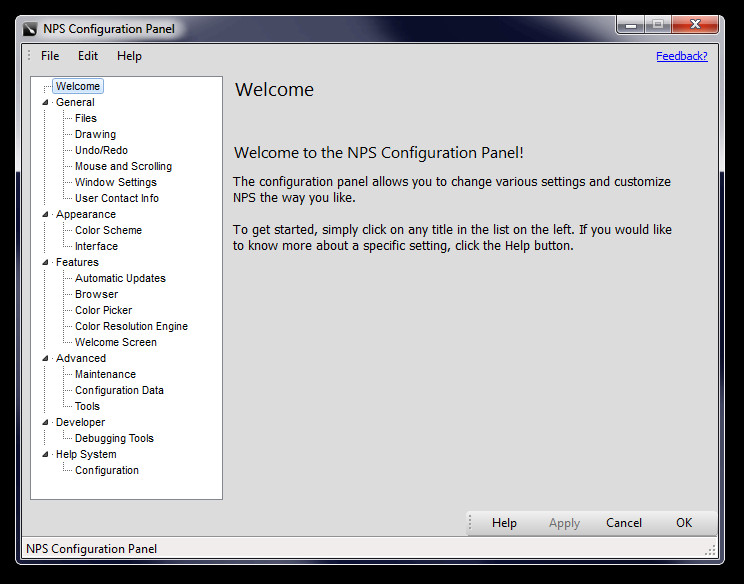This screenshot has height=584, width=744.
Task: Open Tools under Advanced
Action: (87, 406)
